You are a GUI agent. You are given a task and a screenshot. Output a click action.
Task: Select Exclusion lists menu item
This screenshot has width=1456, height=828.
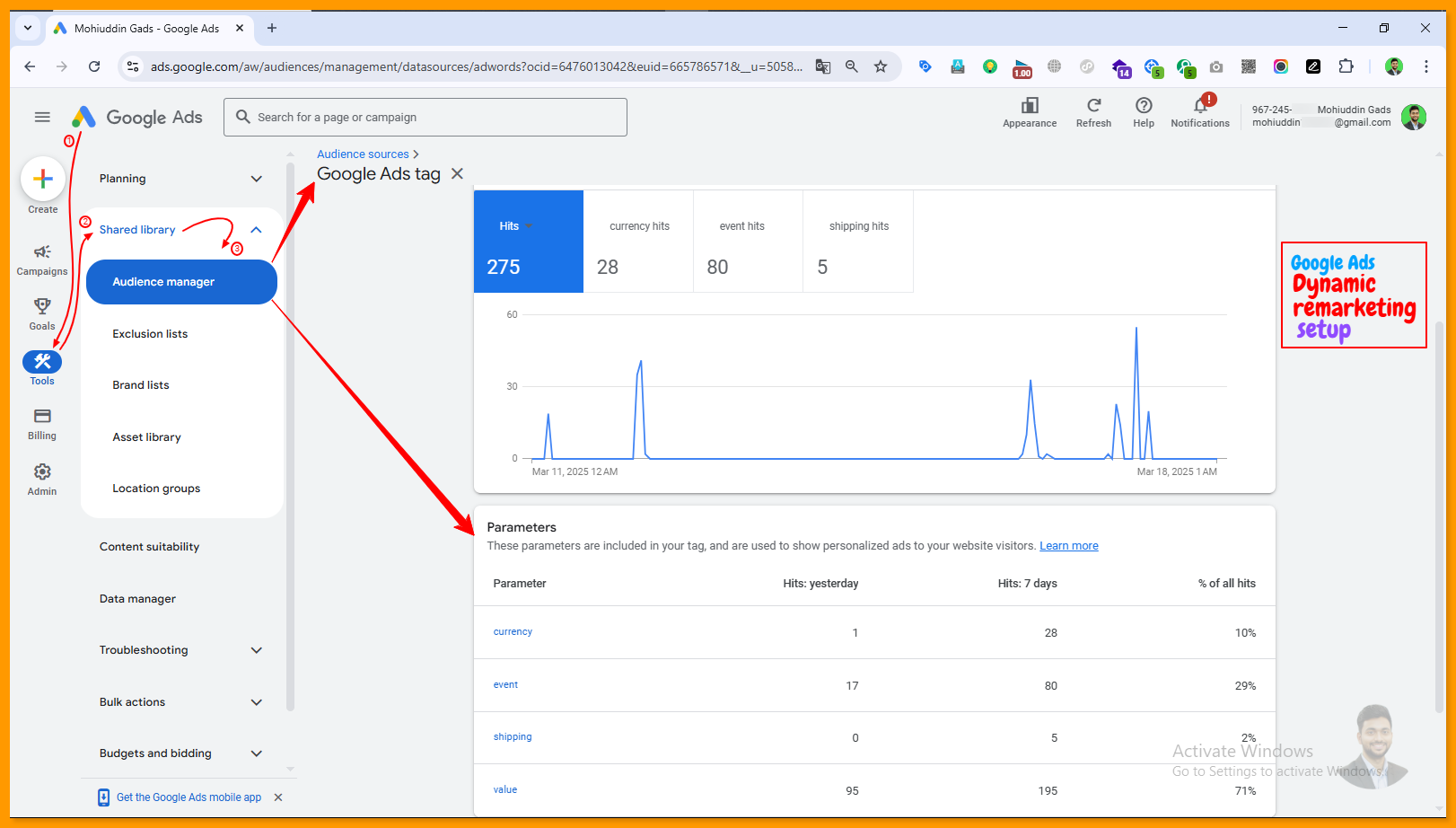pyautogui.click(x=150, y=334)
